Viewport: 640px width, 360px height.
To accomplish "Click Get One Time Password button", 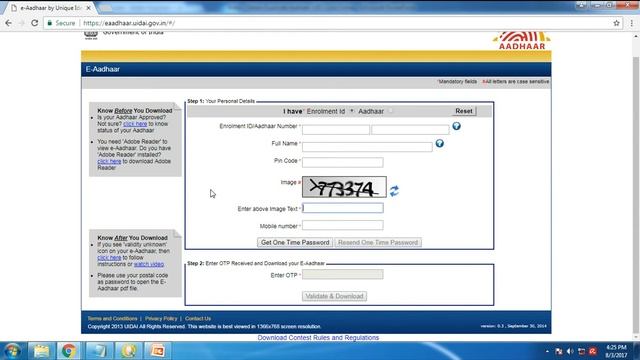I will pyautogui.click(x=295, y=242).
